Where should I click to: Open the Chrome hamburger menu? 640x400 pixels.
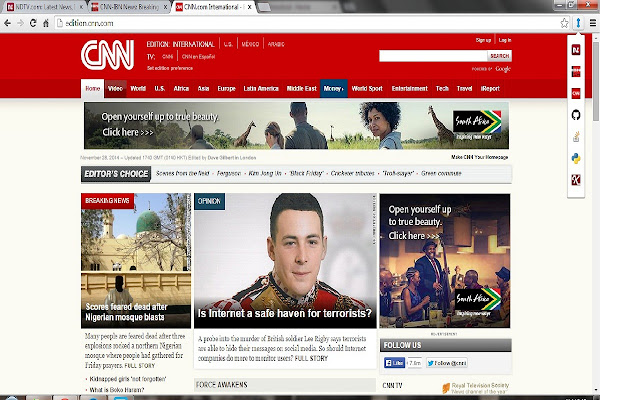click(x=593, y=23)
